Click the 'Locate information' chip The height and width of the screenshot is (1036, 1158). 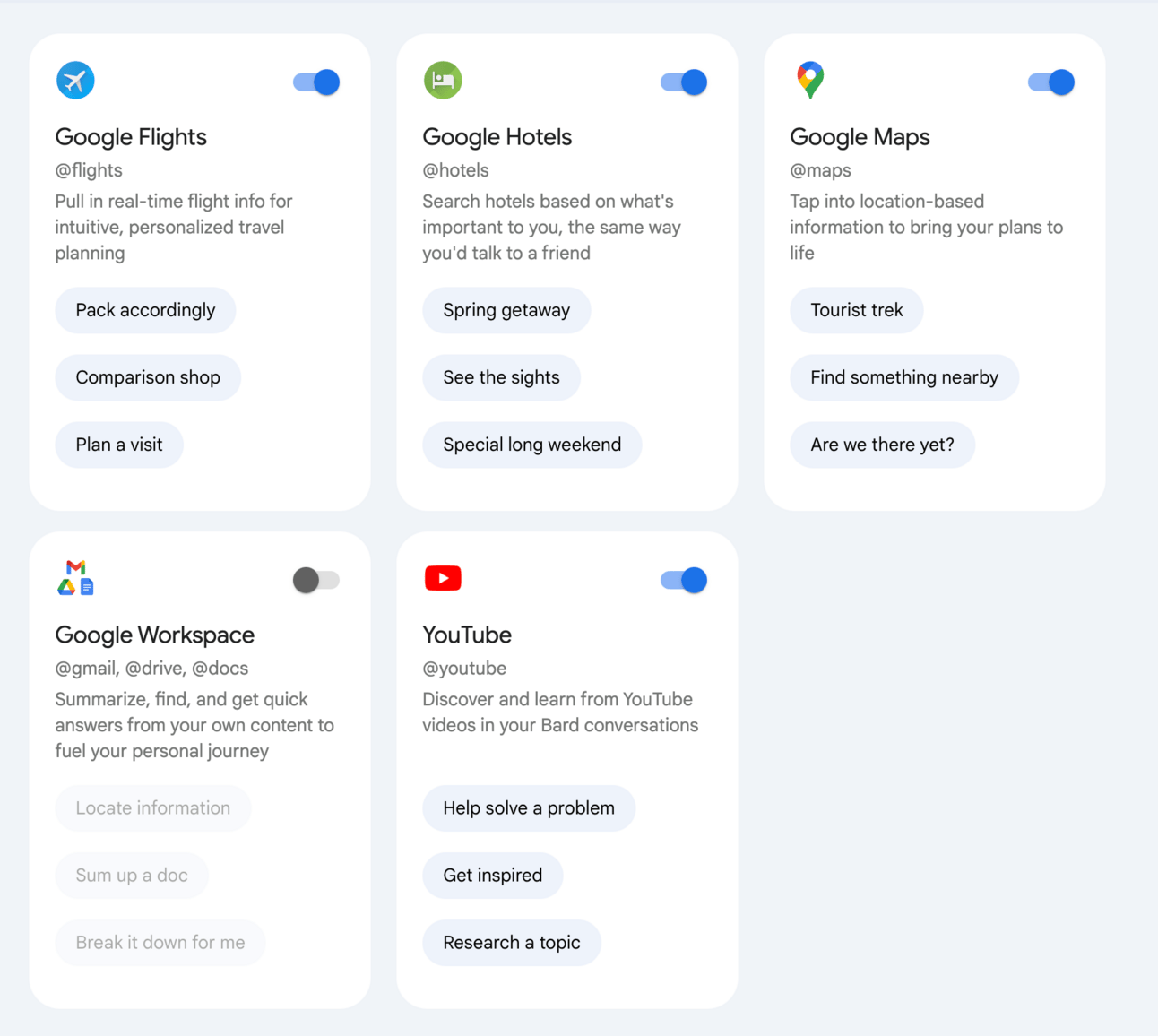(153, 808)
